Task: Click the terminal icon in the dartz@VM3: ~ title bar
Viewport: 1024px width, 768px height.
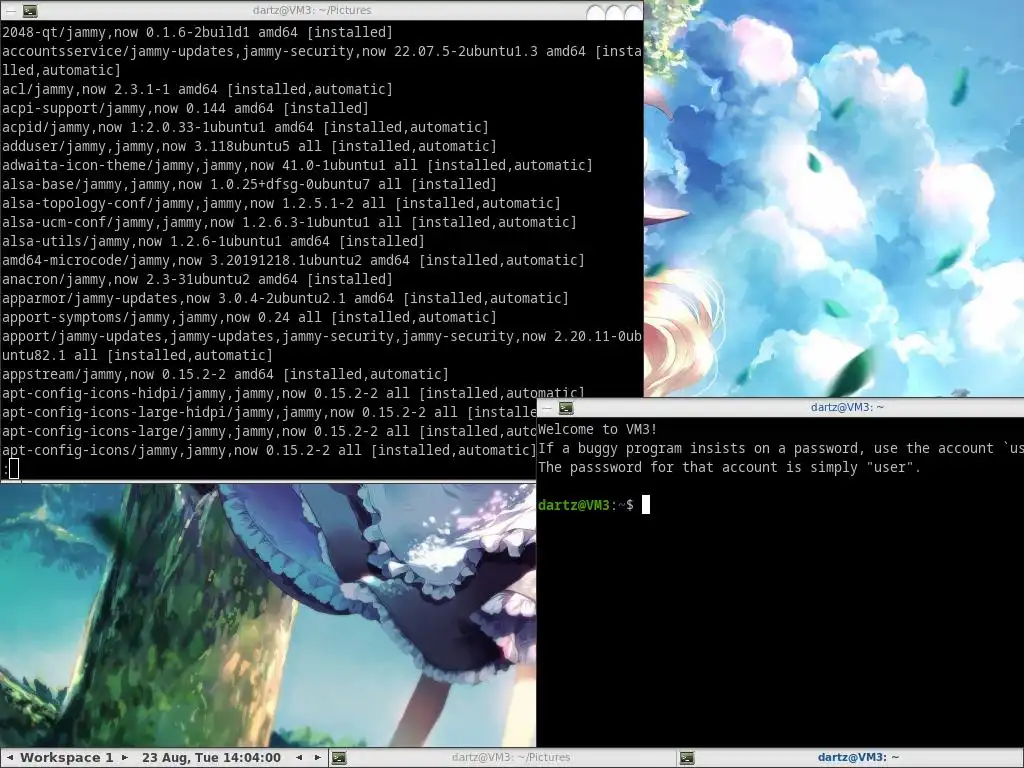Action: (x=566, y=408)
